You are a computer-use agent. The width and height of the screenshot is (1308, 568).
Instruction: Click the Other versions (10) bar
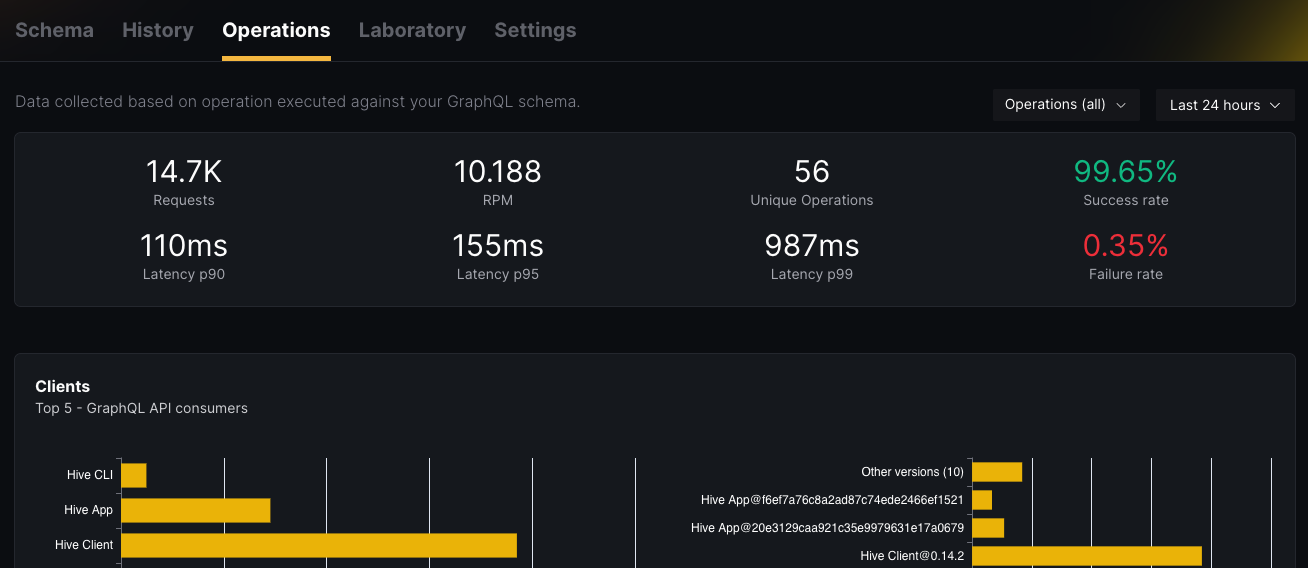tap(997, 472)
